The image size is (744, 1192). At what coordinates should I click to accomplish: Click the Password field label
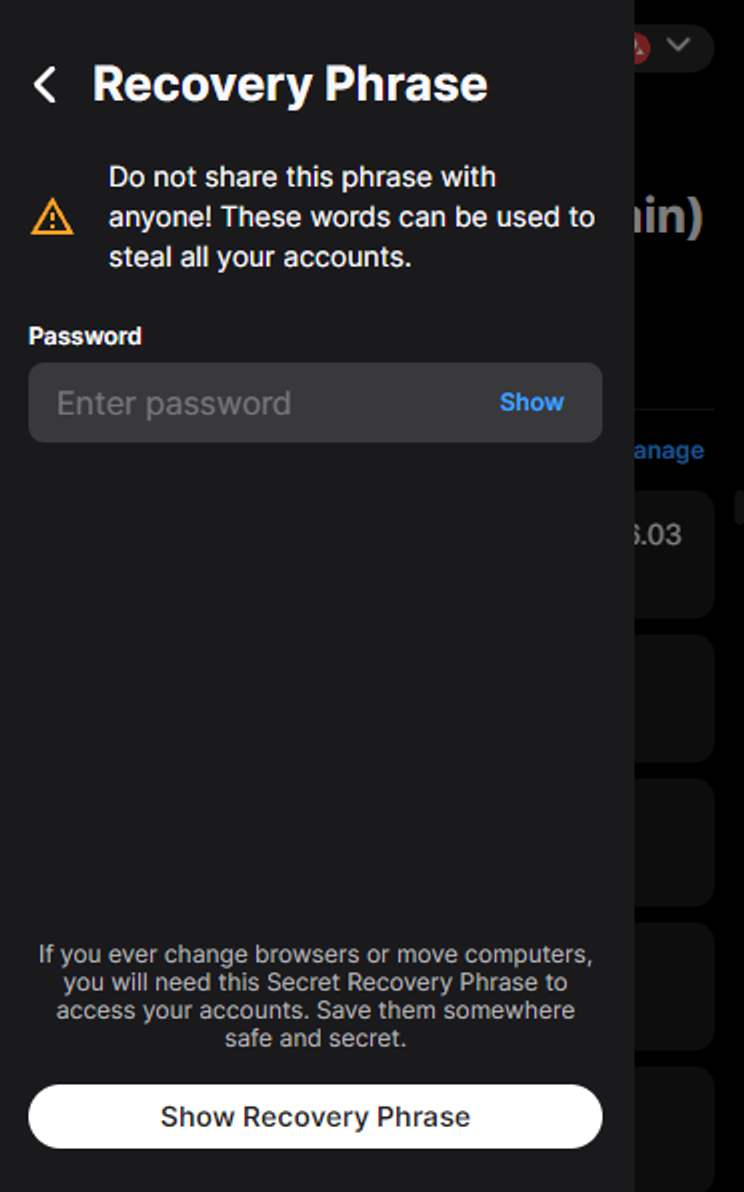pyautogui.click(x=85, y=336)
